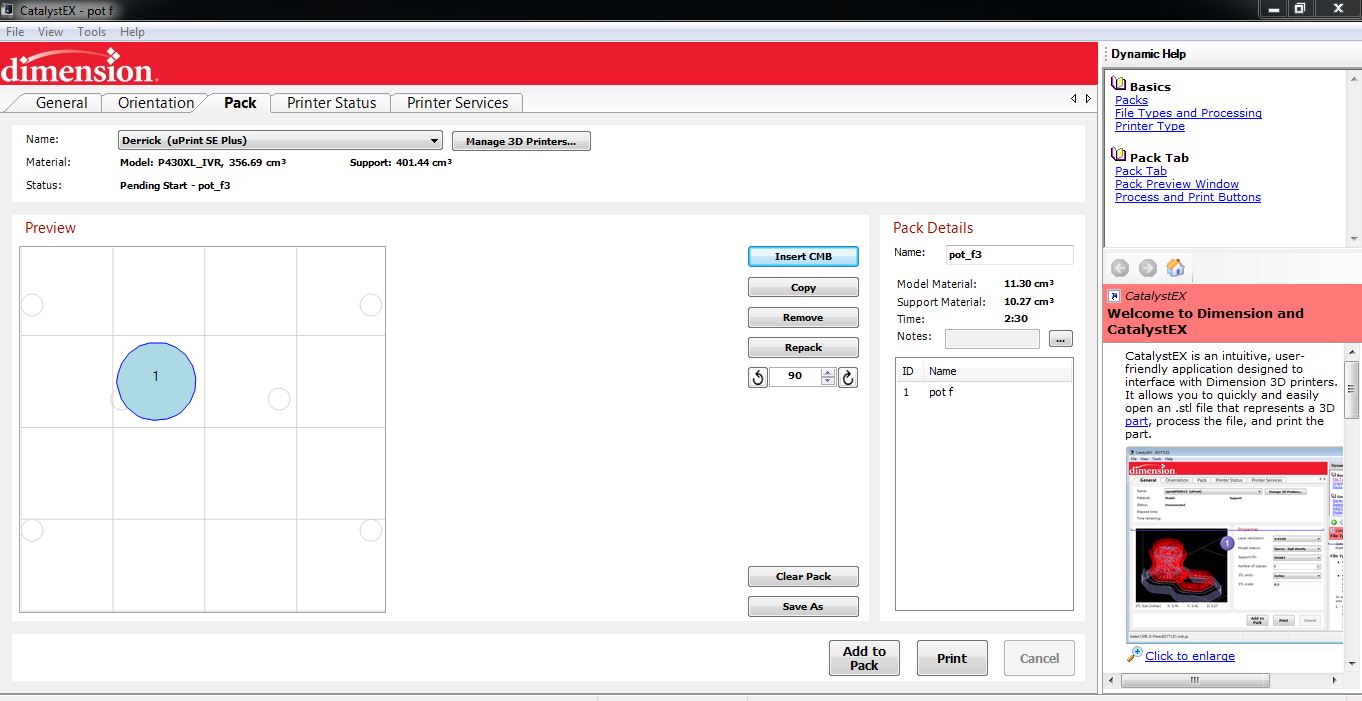Click the Insert CMB button

point(803,257)
